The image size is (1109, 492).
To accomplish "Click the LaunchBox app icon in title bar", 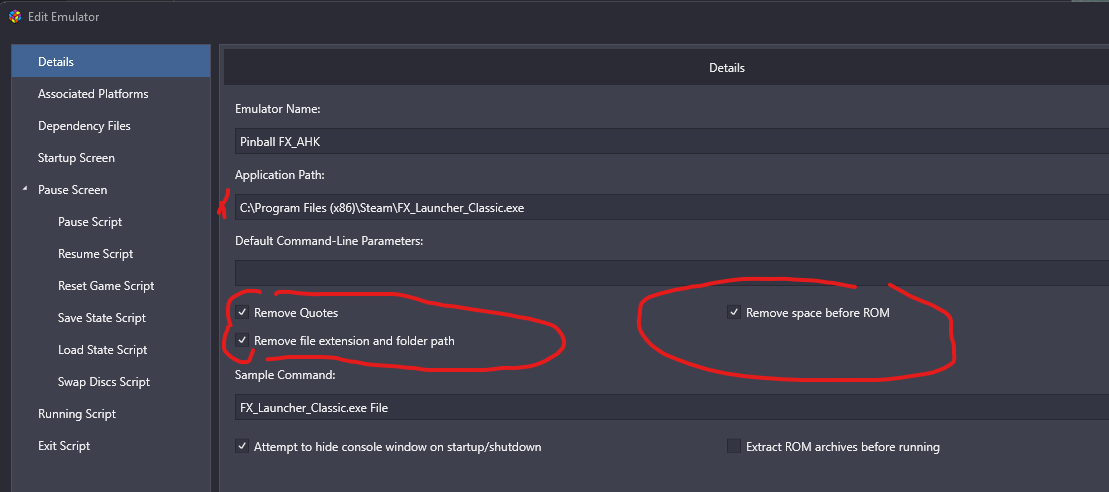I will pyautogui.click(x=15, y=16).
